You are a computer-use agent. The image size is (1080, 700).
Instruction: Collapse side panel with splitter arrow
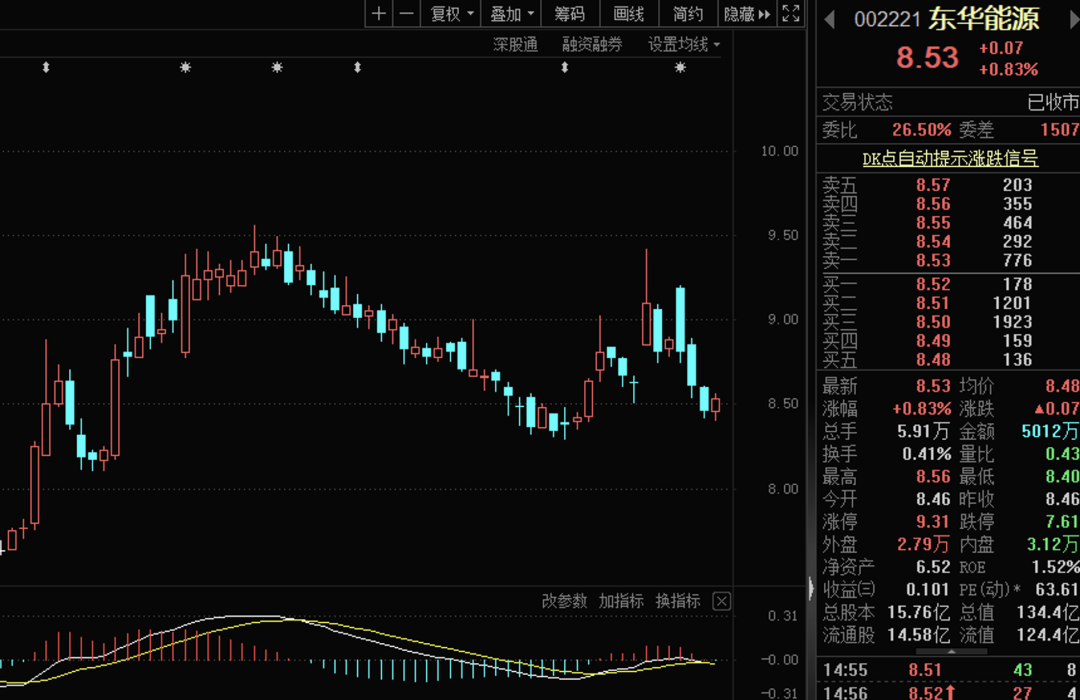[811, 589]
